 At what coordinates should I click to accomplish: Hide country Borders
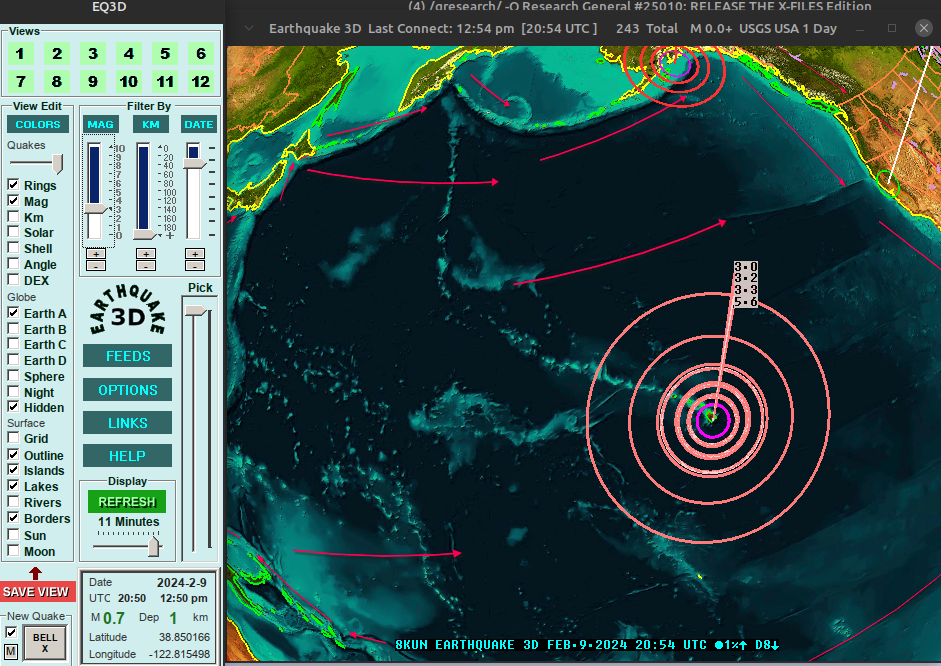pyautogui.click(x=13, y=518)
